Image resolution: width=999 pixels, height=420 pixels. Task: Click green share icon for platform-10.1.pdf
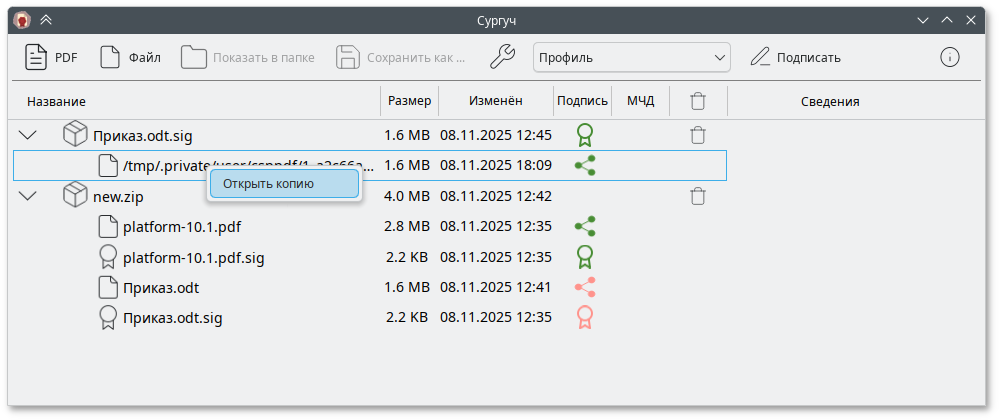click(585, 227)
